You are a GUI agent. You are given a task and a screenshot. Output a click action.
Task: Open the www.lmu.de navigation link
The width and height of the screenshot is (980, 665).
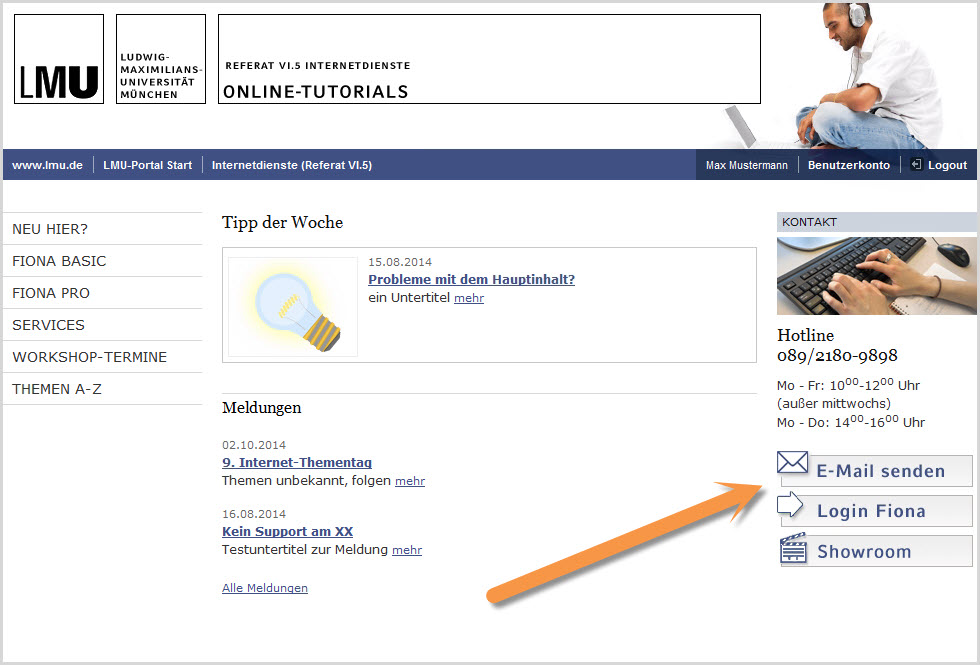48,165
